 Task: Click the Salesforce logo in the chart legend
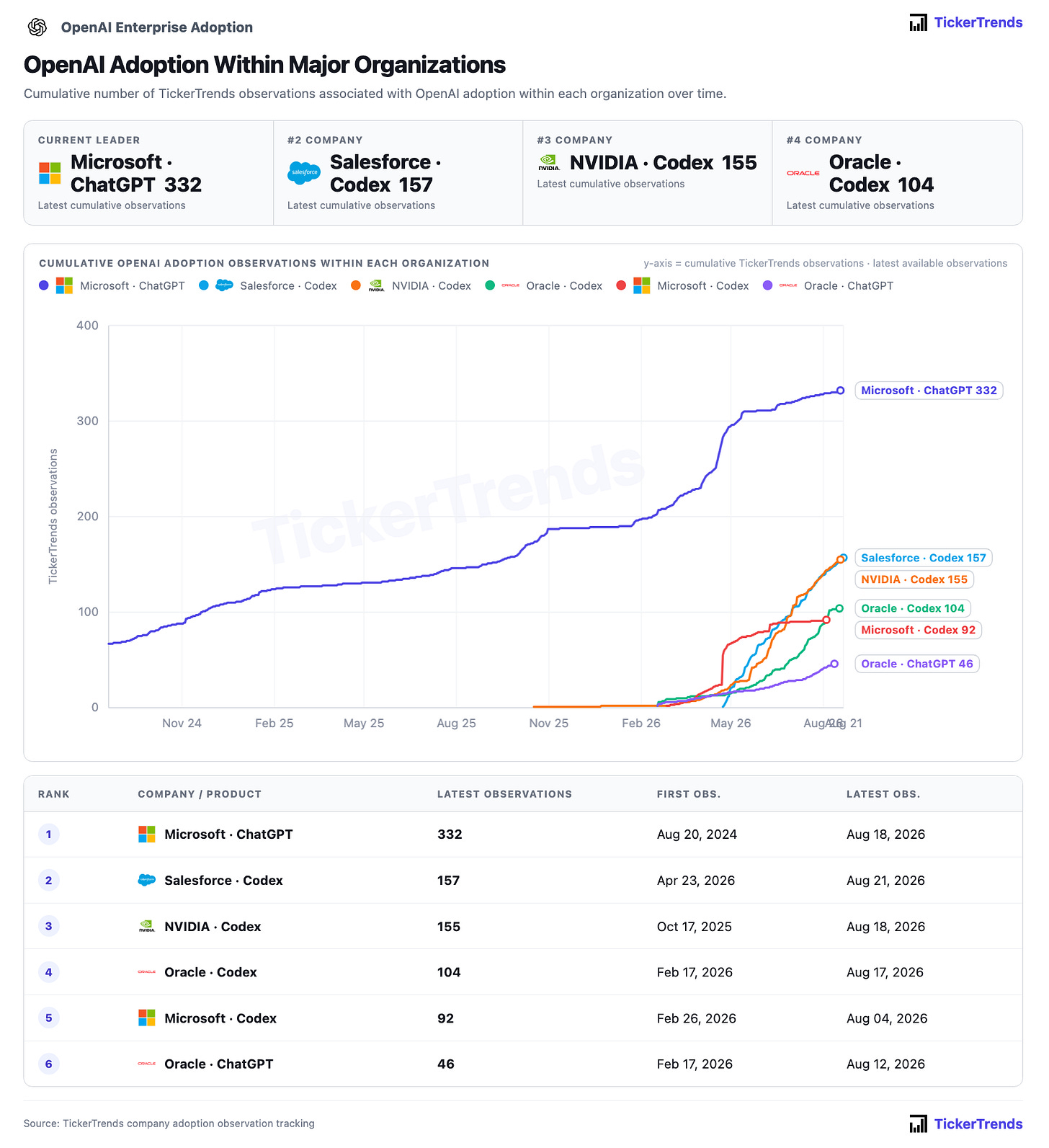coord(225,285)
